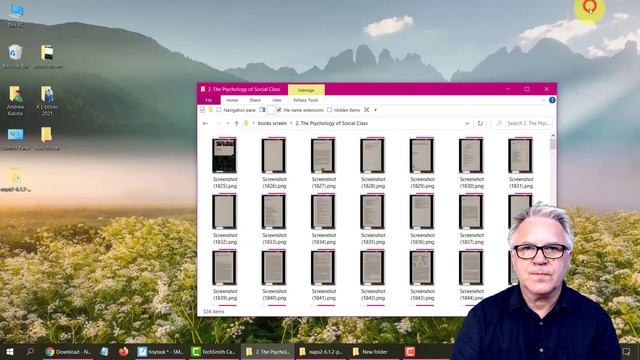Click the Manage contextual tab
Image resolution: width=640 pixels, height=360 pixels.
[x=306, y=90]
